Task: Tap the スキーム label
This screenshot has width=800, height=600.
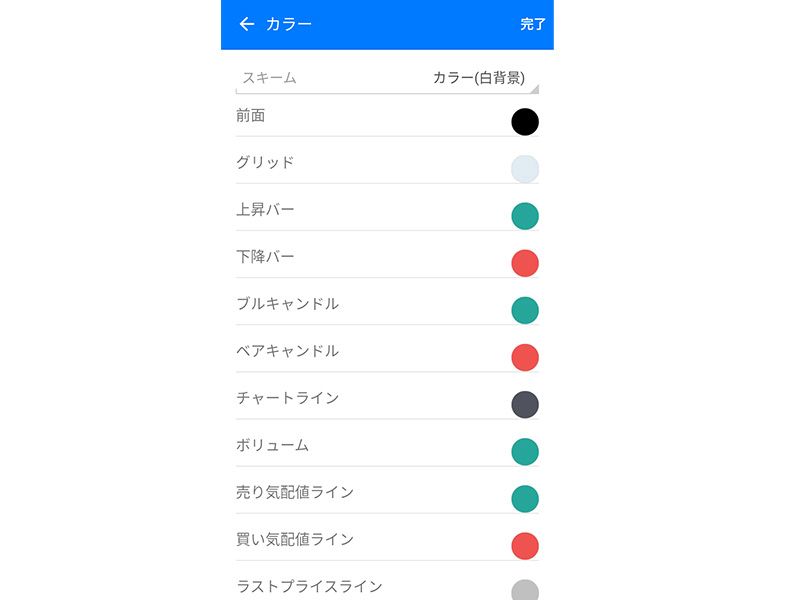Action: pyautogui.click(x=269, y=78)
